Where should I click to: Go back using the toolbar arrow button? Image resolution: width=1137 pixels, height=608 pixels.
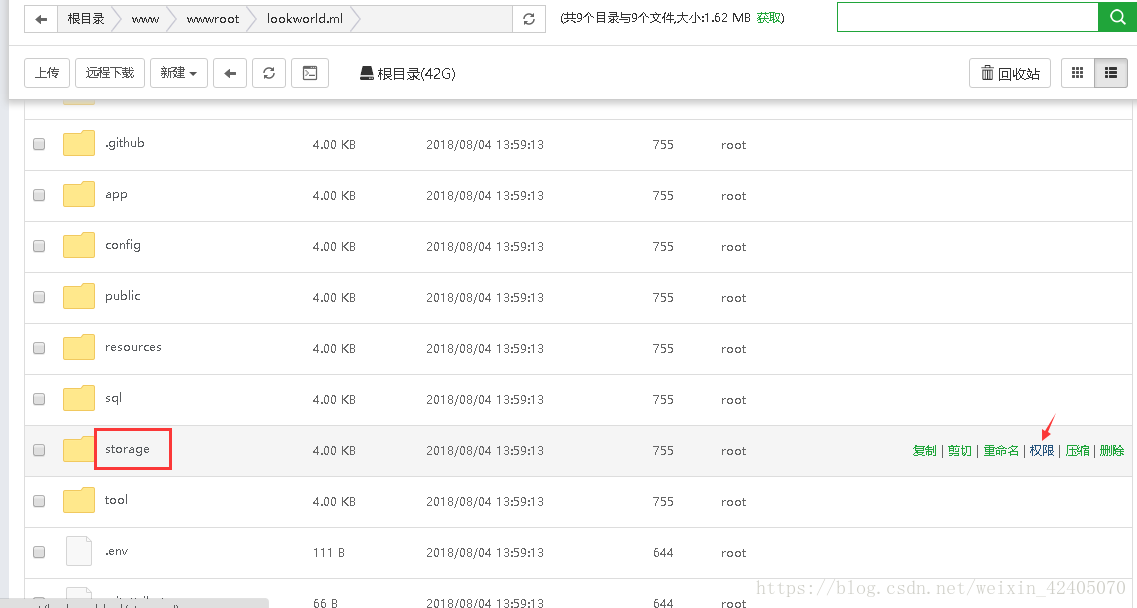[230, 73]
